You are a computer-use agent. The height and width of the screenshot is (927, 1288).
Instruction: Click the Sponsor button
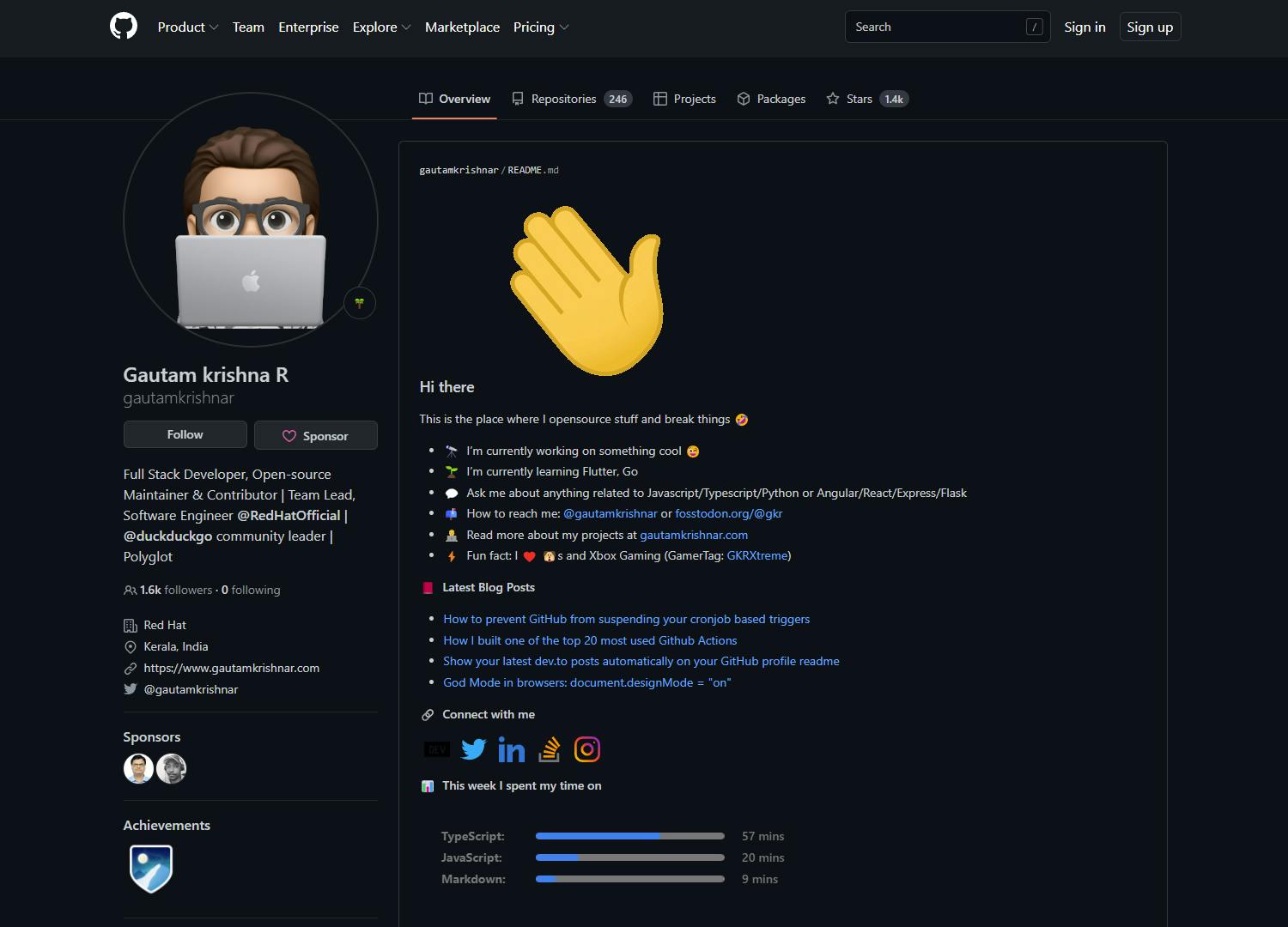(x=316, y=435)
